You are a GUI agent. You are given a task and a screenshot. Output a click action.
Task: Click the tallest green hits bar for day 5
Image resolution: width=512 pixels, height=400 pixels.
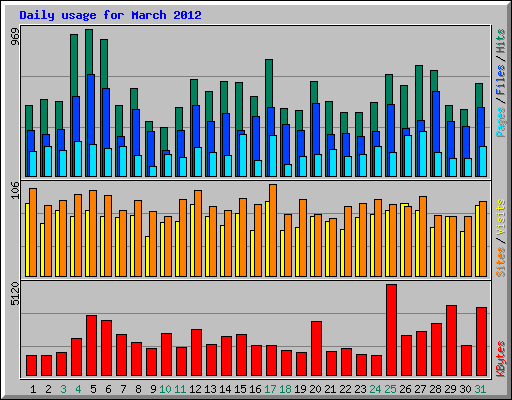coord(89,52)
